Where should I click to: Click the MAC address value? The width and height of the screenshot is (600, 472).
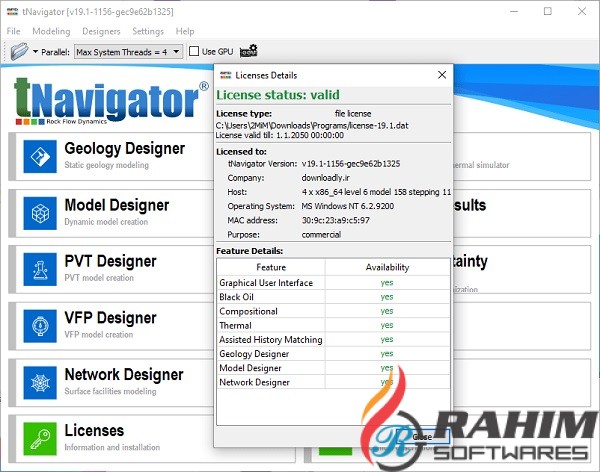336,220
